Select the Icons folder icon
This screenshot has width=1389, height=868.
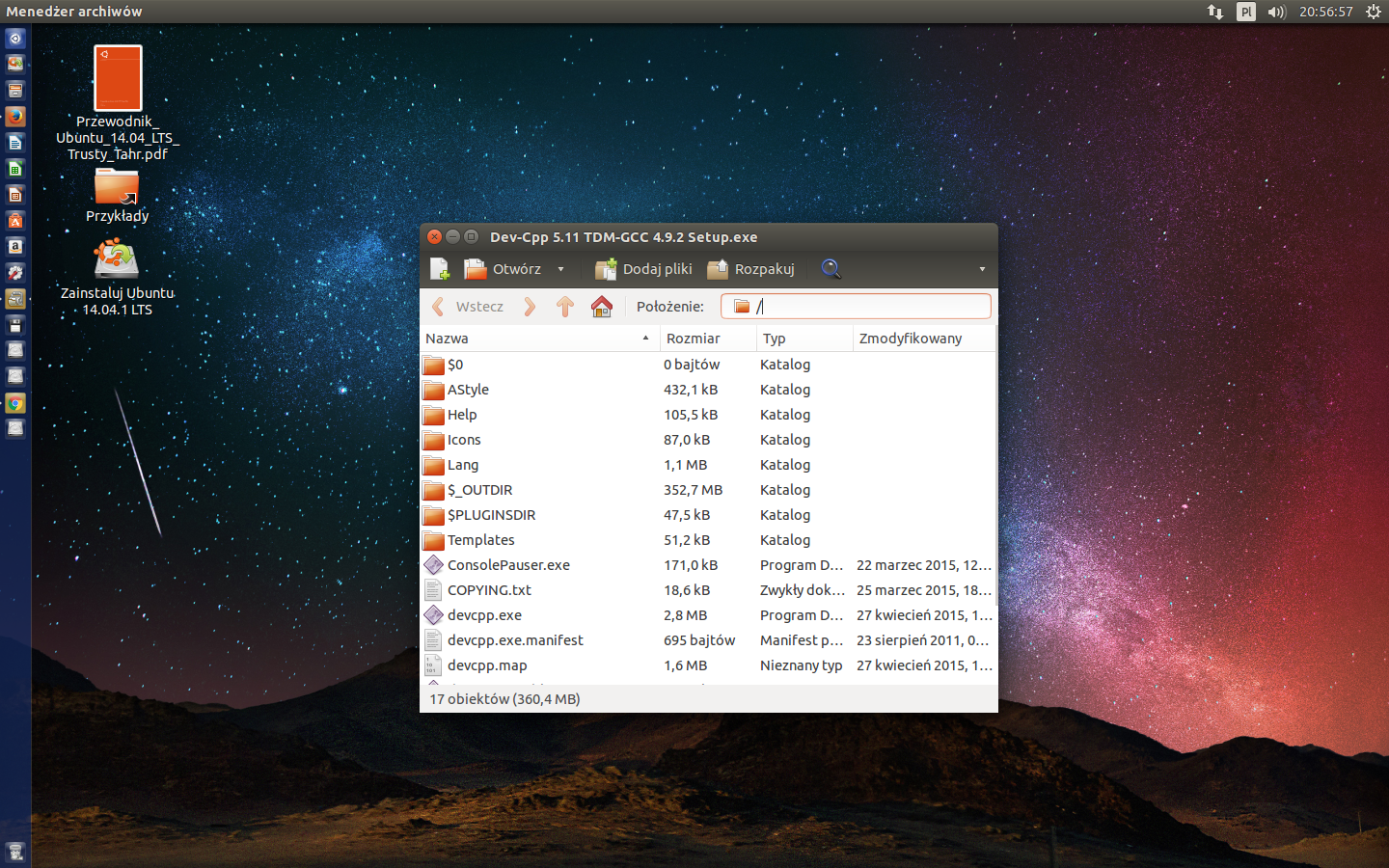(x=433, y=440)
